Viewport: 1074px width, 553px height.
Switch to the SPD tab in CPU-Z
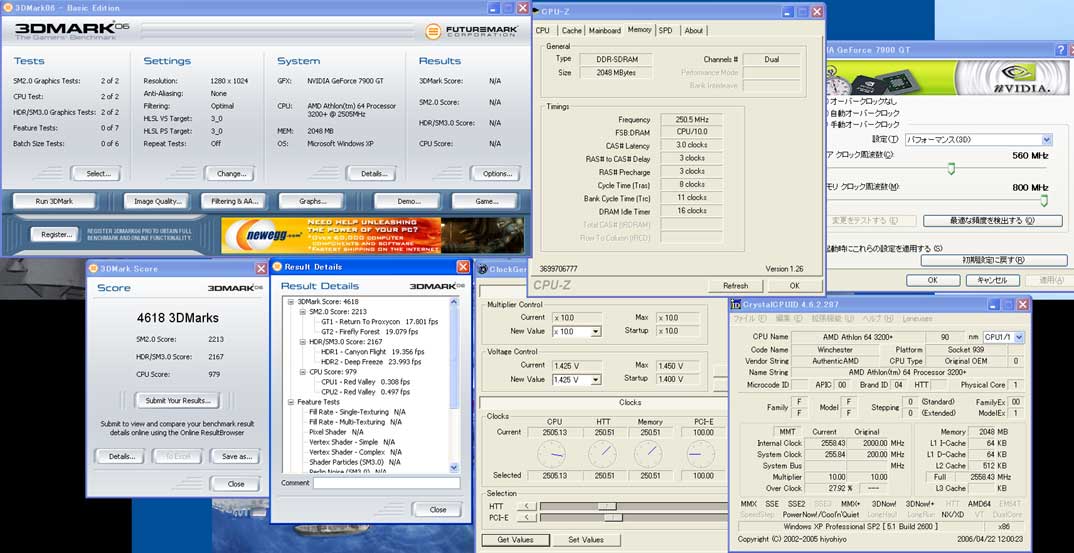(666, 31)
